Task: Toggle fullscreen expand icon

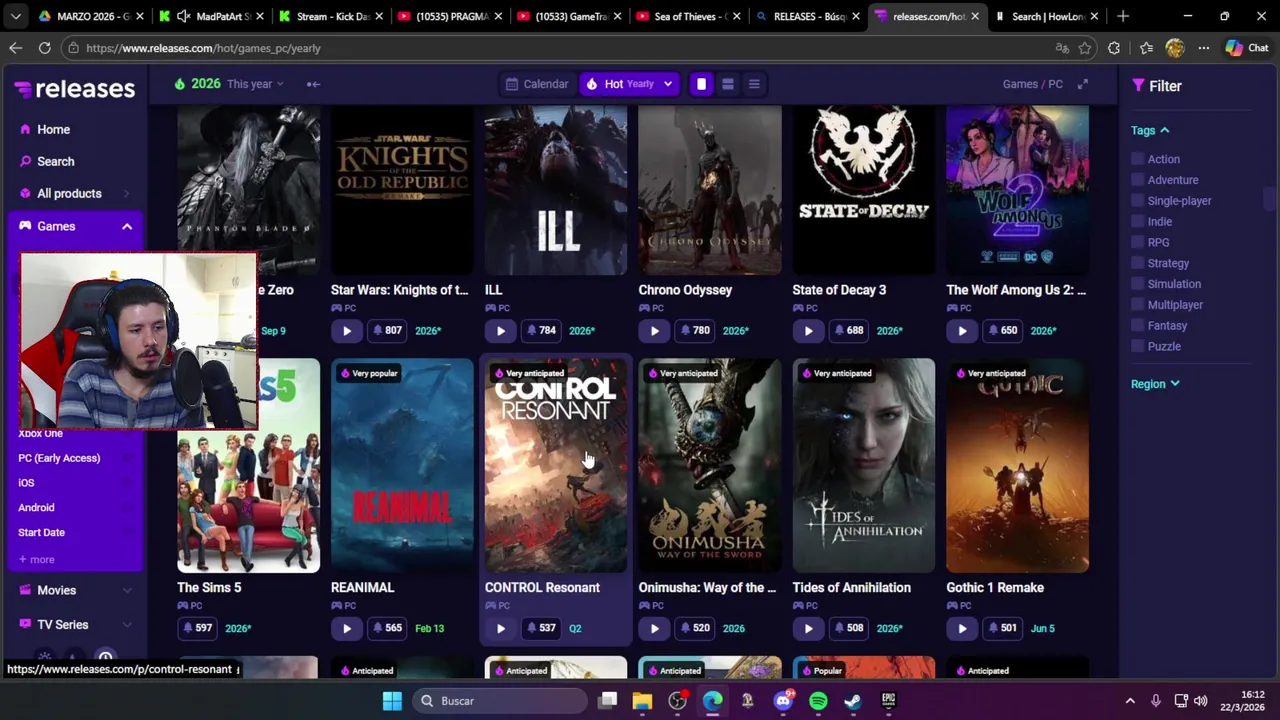Action: 1082,84
